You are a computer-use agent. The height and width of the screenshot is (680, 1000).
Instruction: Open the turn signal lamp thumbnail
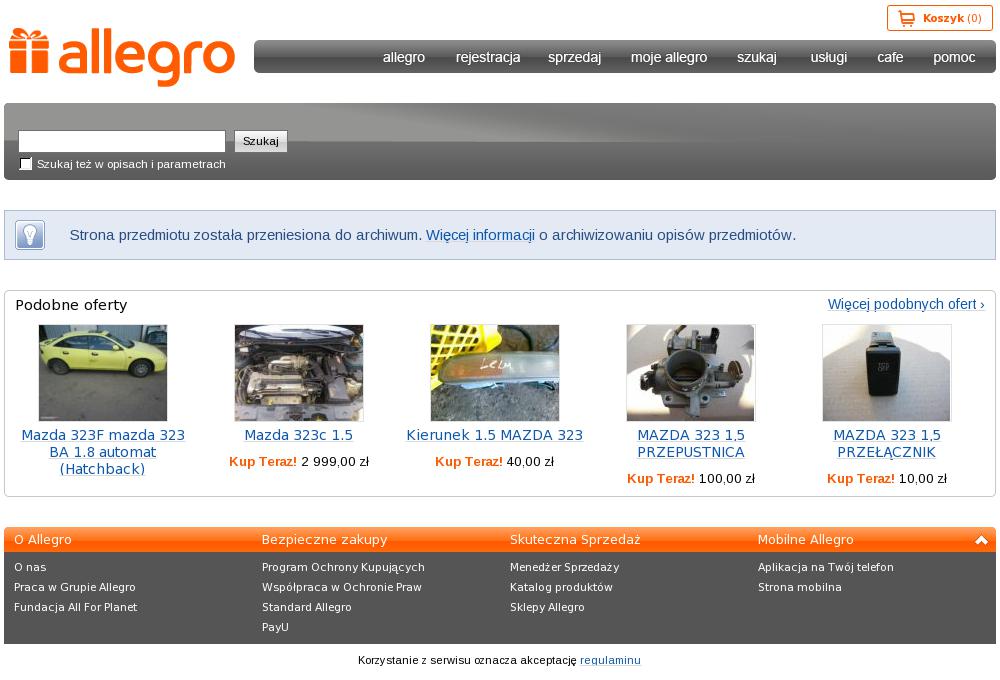494,373
